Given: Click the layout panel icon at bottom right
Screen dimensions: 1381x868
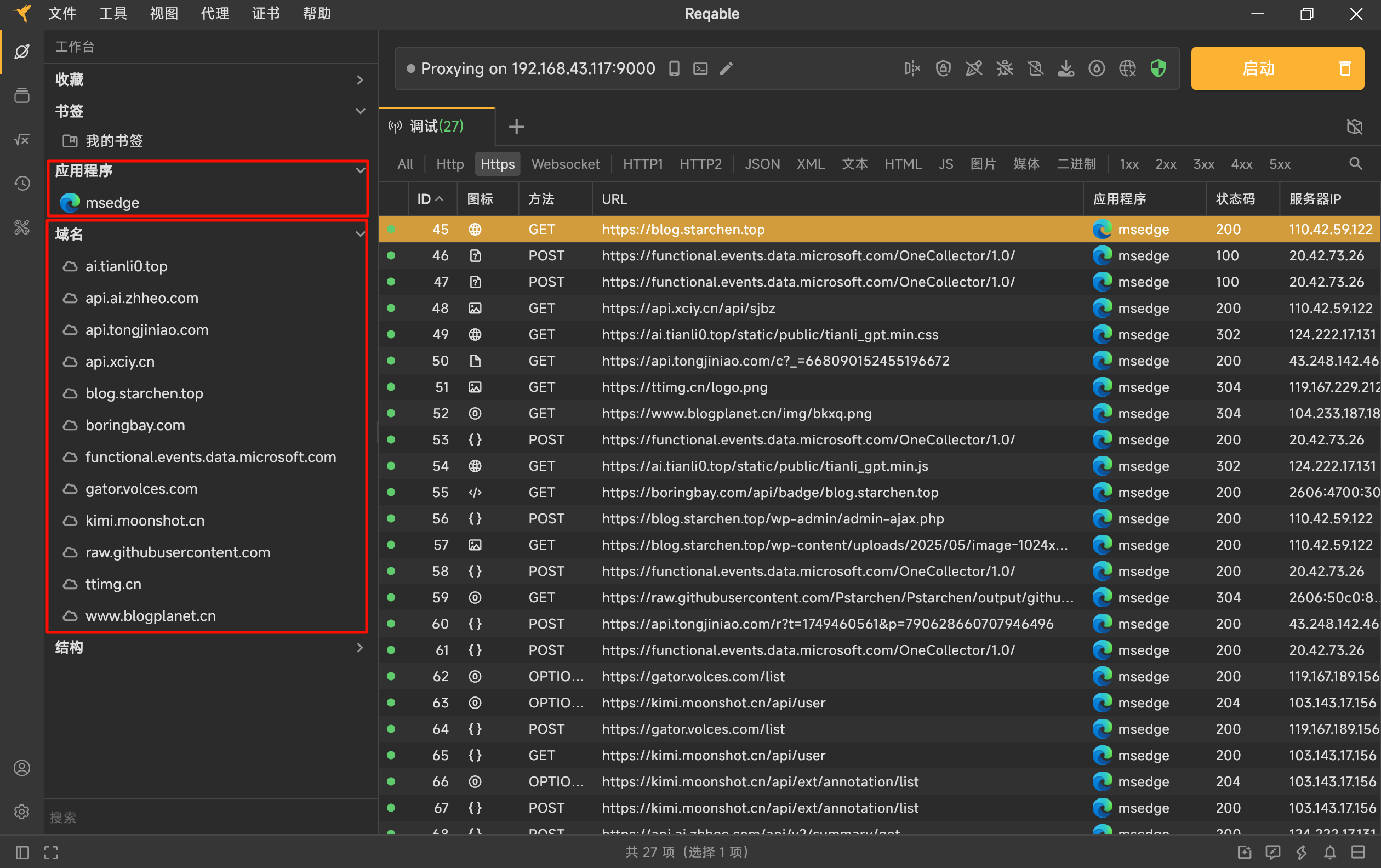Looking at the screenshot, I should tap(1358, 853).
